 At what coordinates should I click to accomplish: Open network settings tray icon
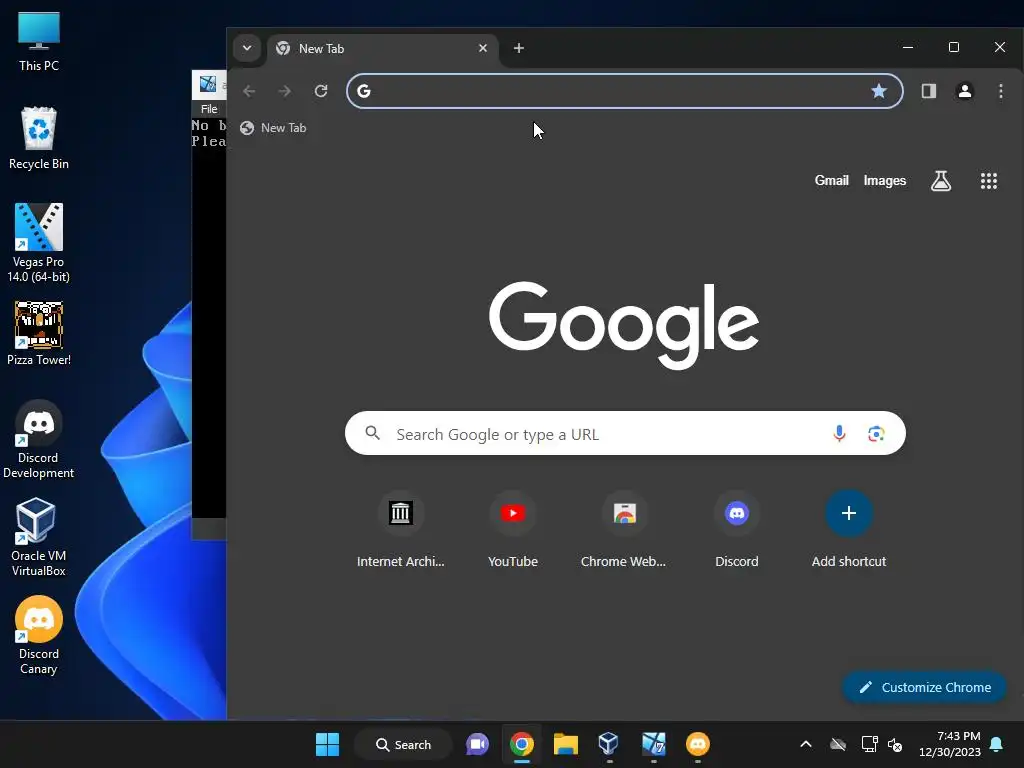[869, 744]
